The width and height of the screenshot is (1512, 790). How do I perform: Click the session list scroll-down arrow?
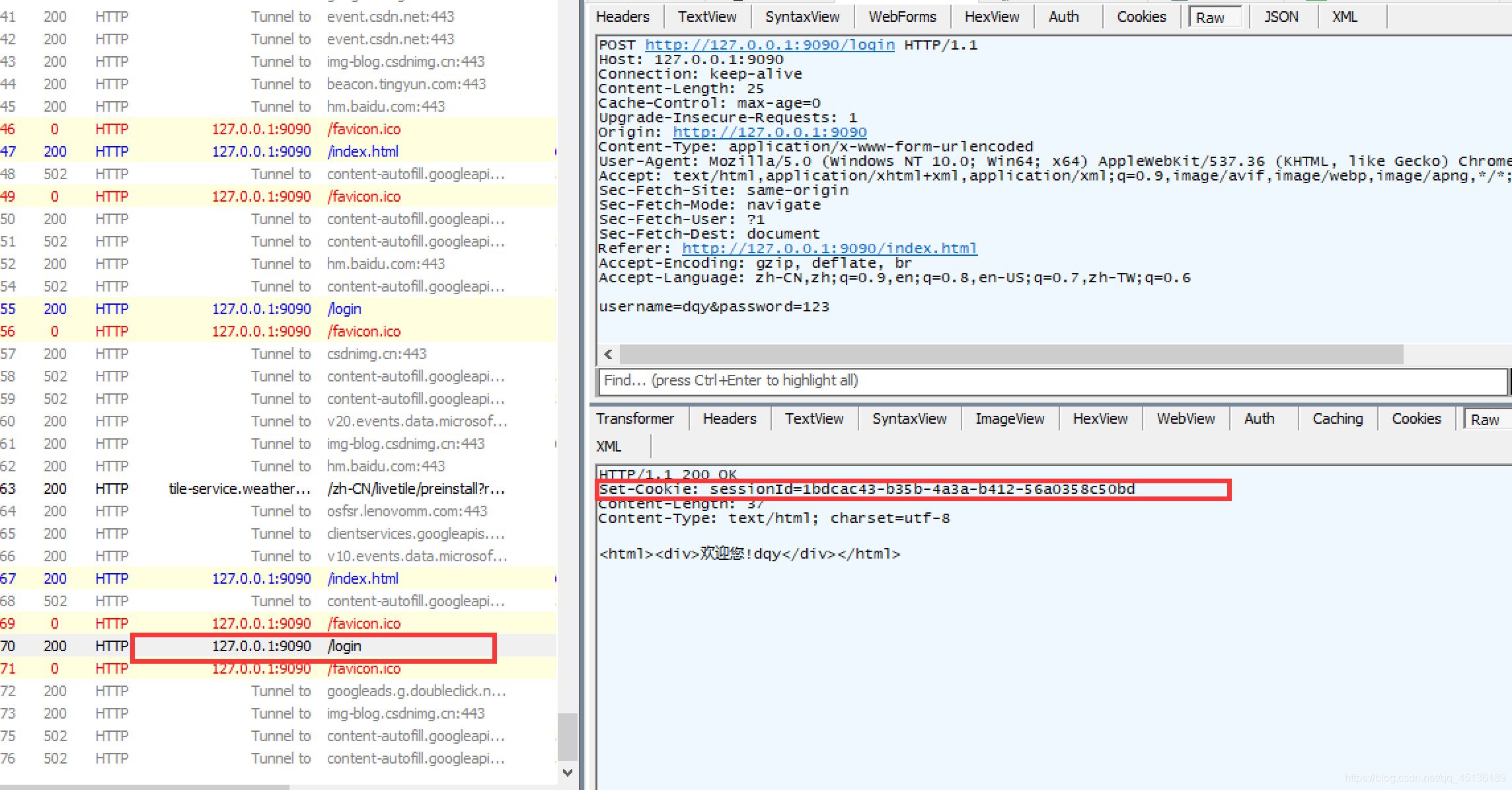(x=567, y=772)
